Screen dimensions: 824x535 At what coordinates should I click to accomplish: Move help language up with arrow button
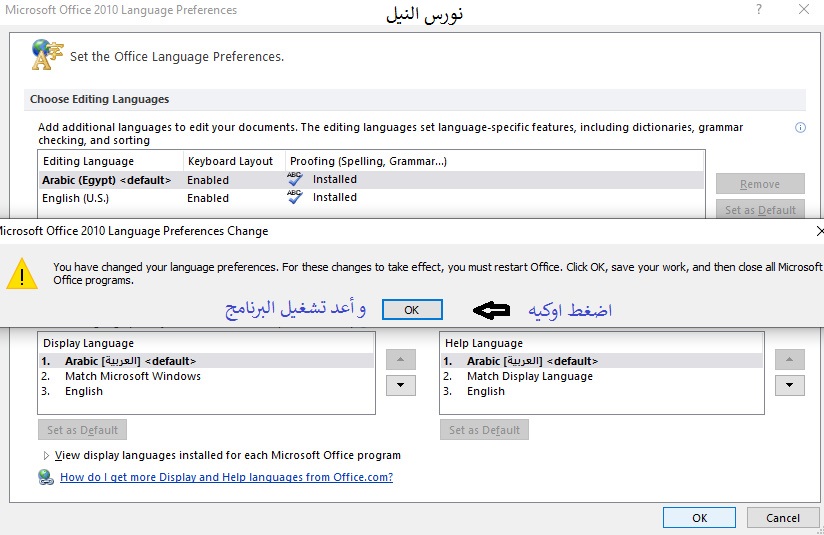[x=789, y=360]
